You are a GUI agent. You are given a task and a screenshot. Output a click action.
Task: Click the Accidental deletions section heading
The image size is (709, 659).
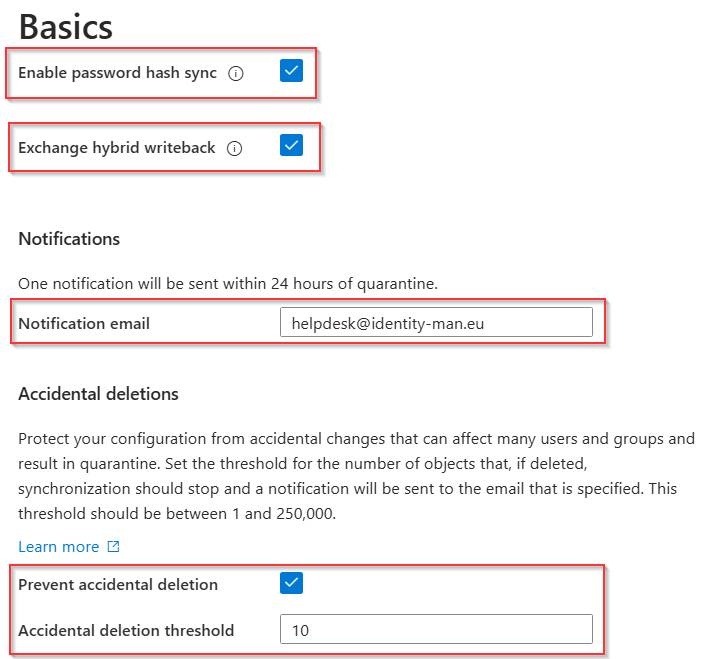[x=98, y=394]
